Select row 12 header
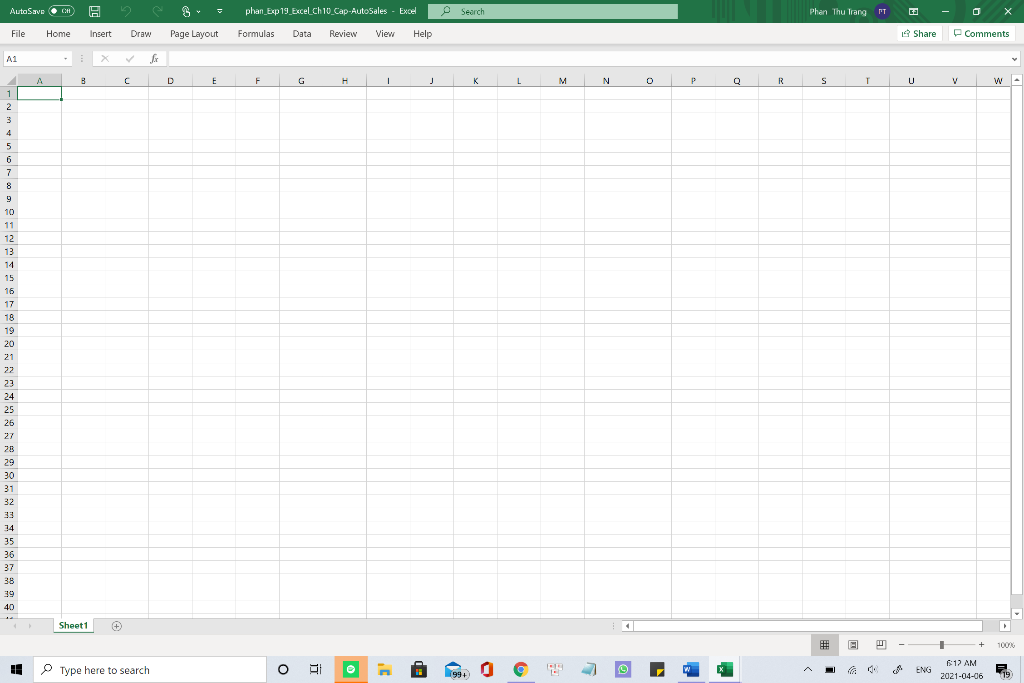 point(9,238)
